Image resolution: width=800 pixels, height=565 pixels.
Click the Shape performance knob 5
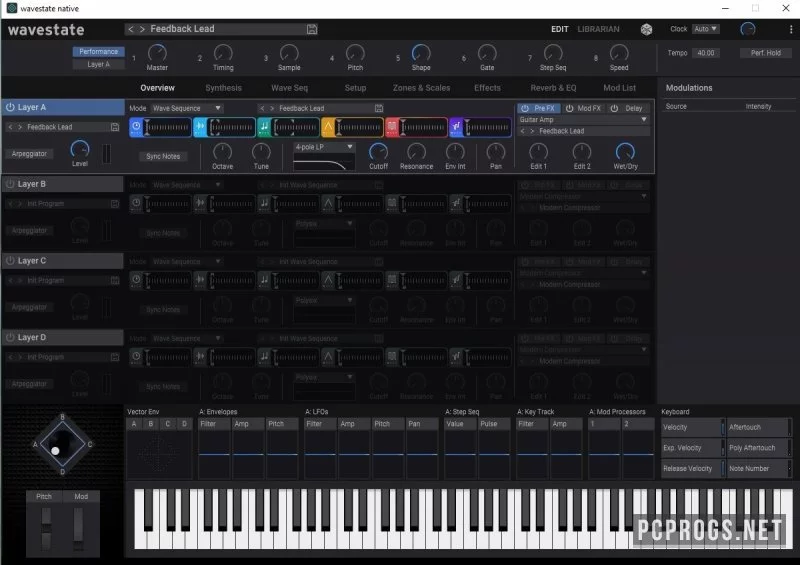(421, 53)
